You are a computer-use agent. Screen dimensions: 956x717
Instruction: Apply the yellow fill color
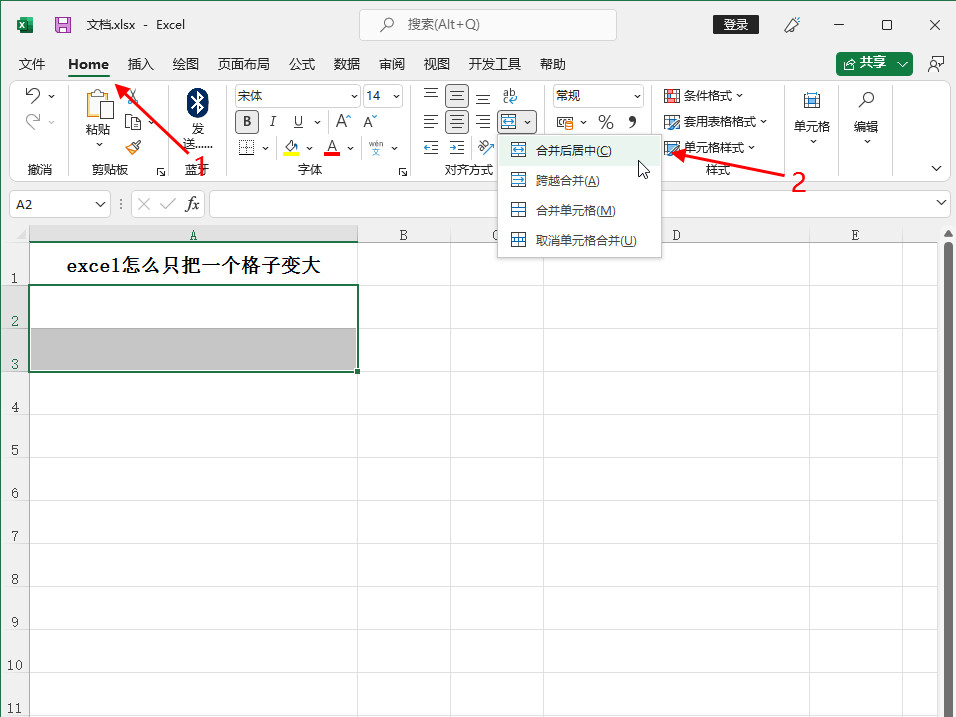291,148
